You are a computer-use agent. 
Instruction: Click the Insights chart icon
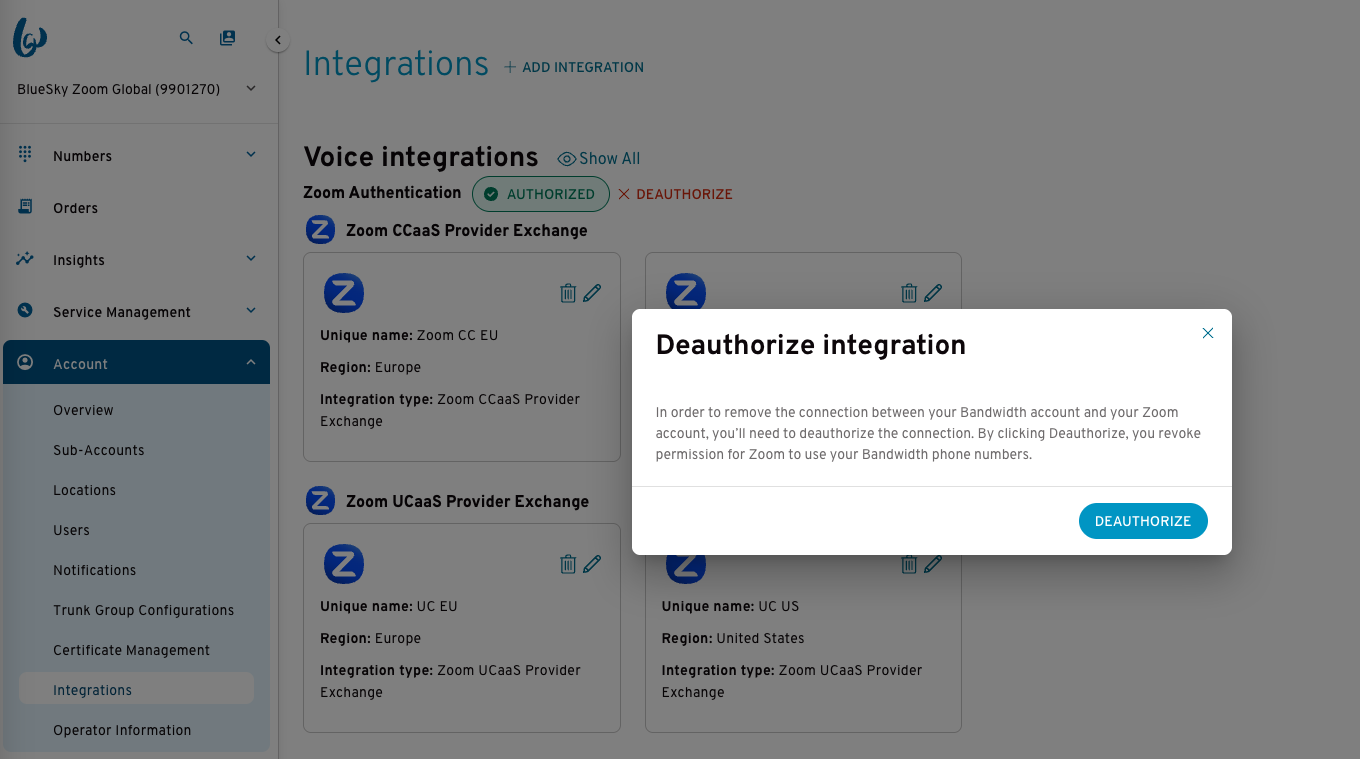[x=25, y=258]
